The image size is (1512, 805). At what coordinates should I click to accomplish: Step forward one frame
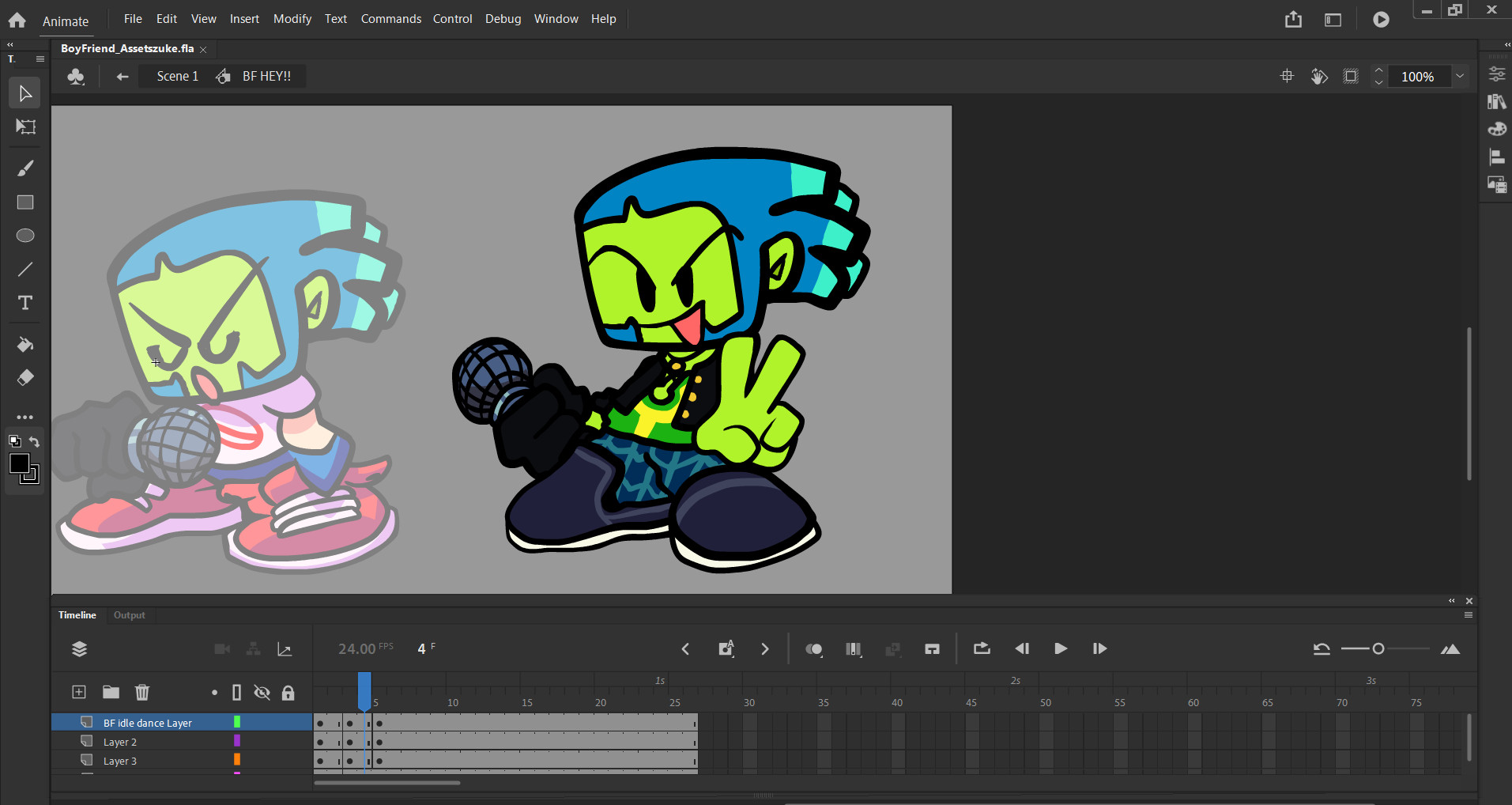click(1099, 648)
